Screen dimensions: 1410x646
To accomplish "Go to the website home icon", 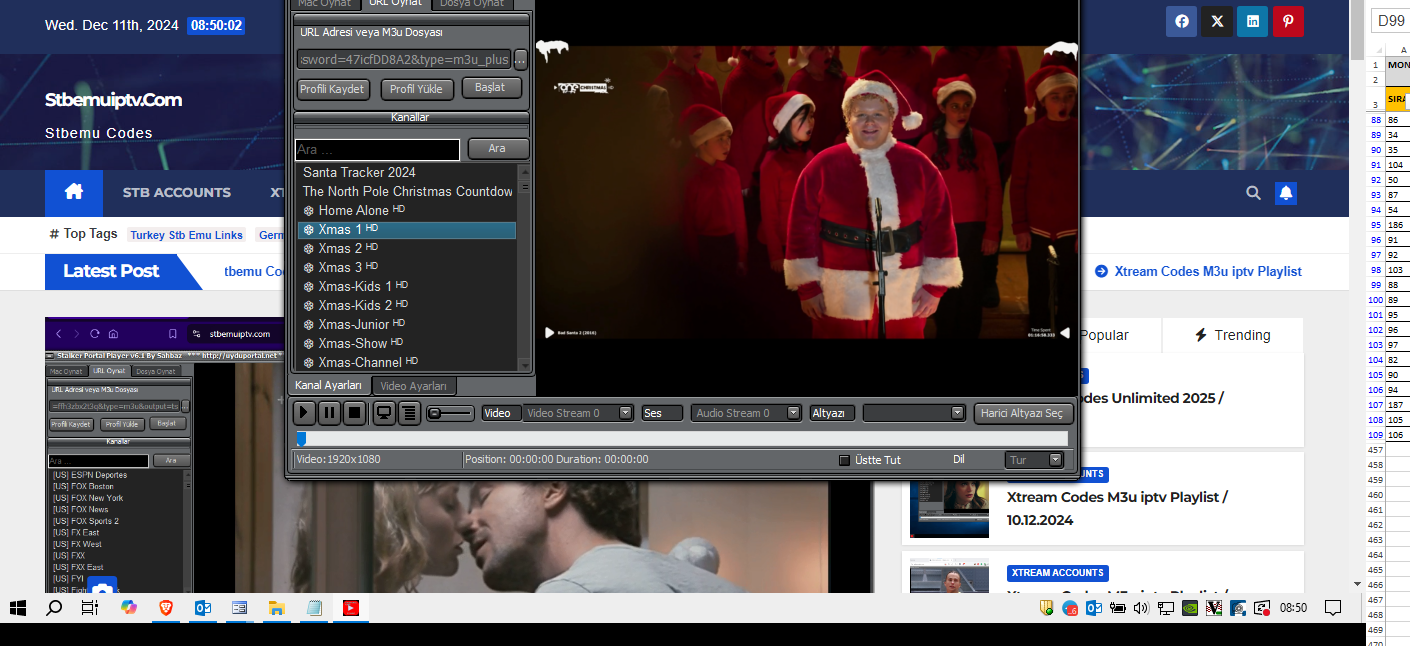I will pyautogui.click(x=74, y=193).
